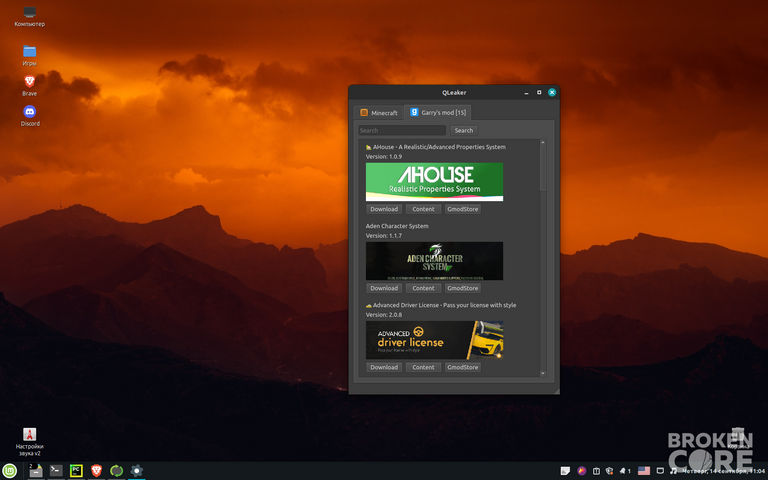
Task: Open the music note sound tray icon
Action: coord(673,471)
